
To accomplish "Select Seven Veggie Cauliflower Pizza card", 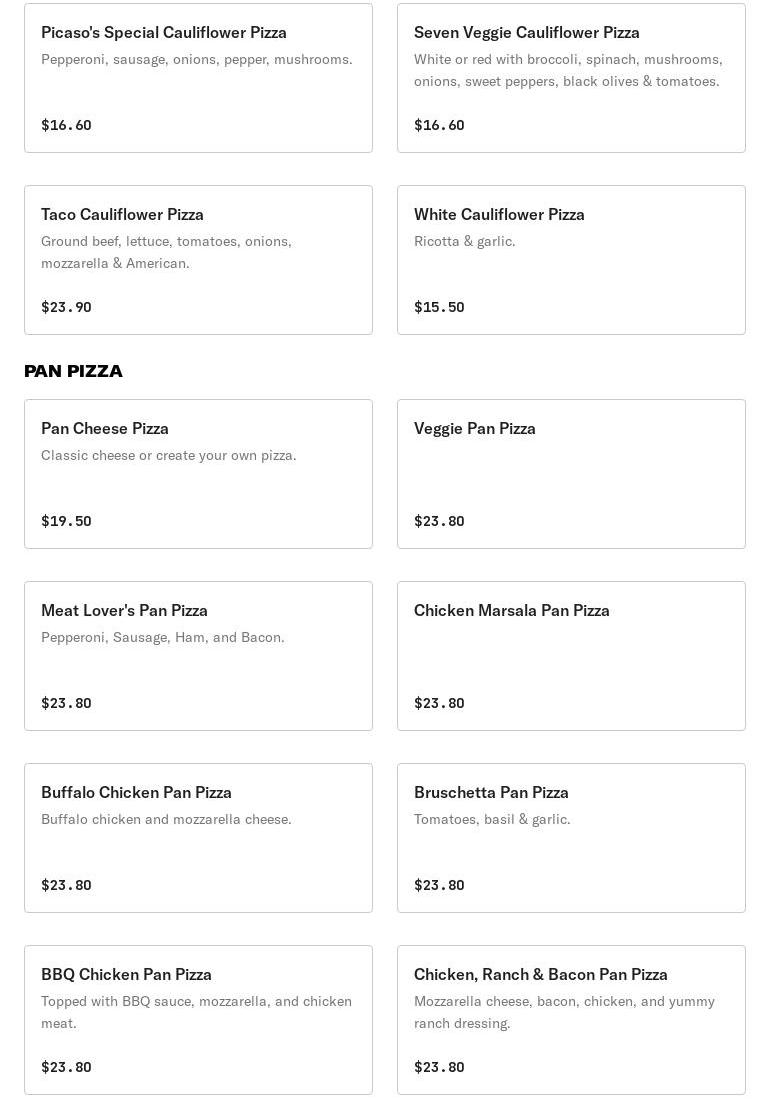I will 571,78.
